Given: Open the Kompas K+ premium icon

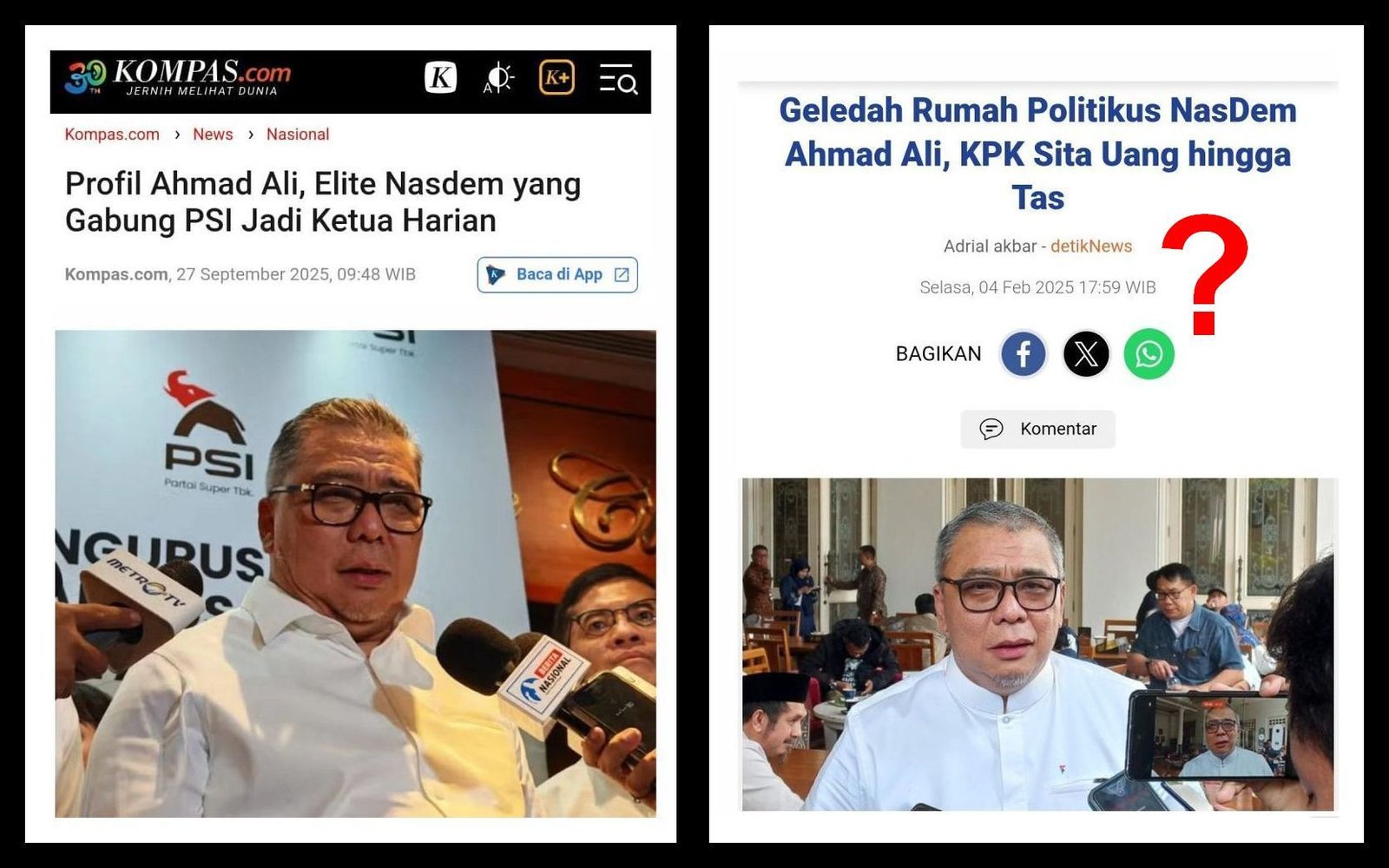Looking at the screenshot, I should (556, 78).
